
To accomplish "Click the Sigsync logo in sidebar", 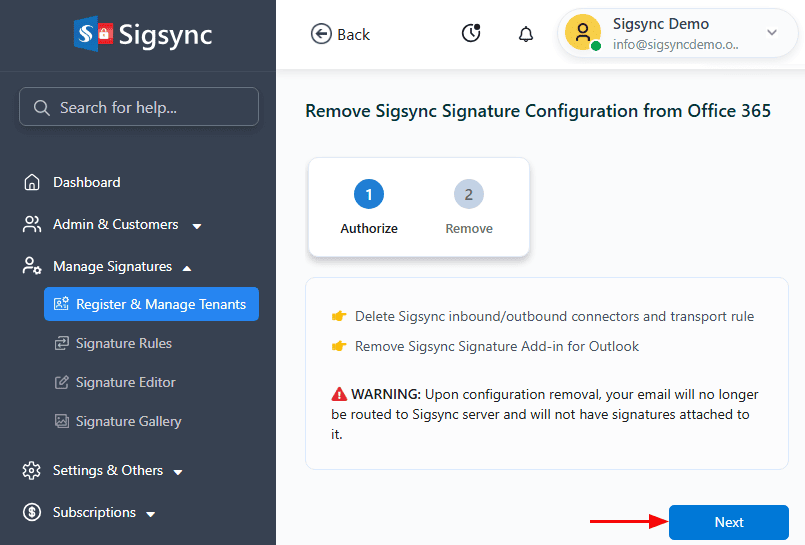I will 143,35.
